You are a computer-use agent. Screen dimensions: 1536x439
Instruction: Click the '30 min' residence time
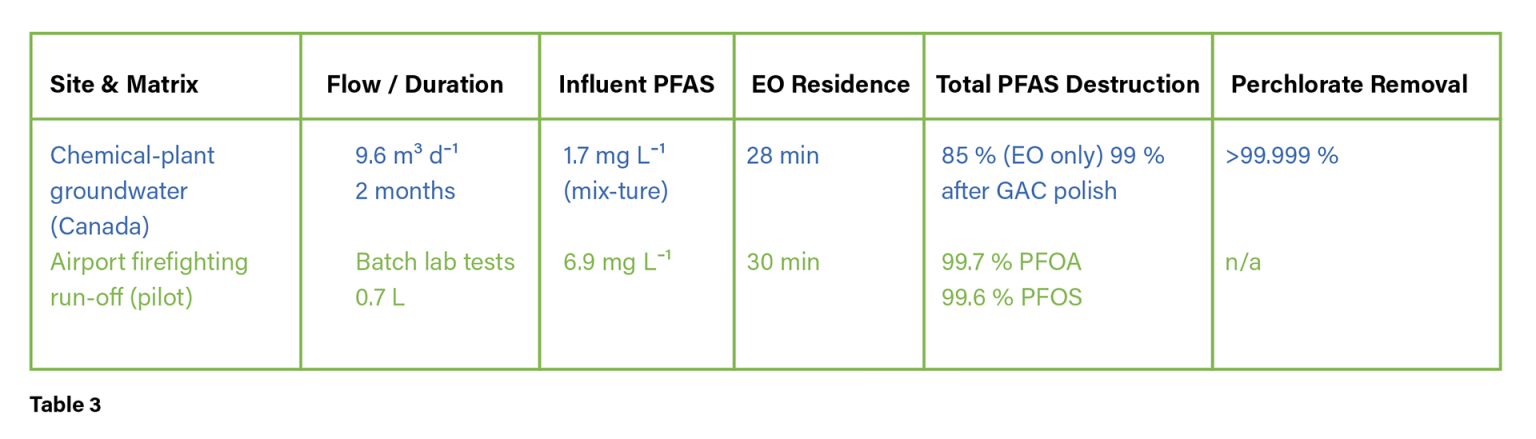[x=783, y=262]
